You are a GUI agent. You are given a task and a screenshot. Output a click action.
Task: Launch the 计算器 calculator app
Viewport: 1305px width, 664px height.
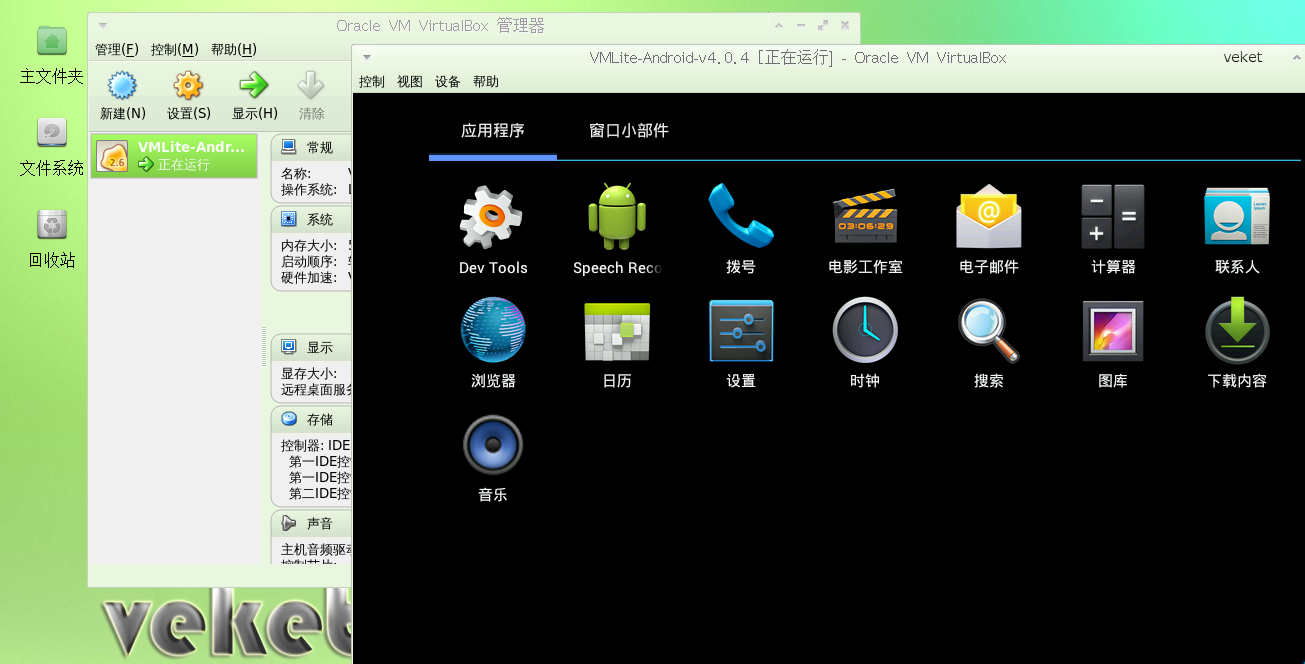pos(1113,229)
